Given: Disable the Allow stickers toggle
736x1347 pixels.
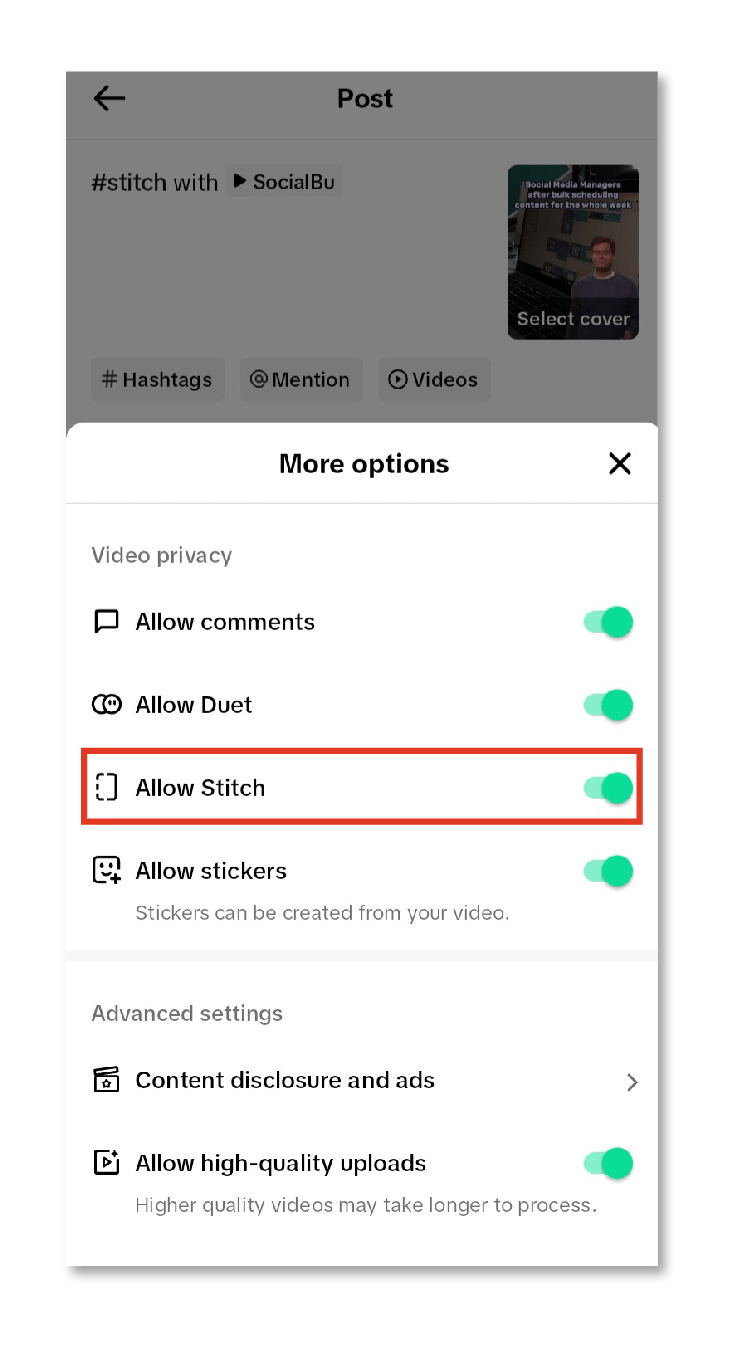Looking at the screenshot, I should click(x=609, y=871).
